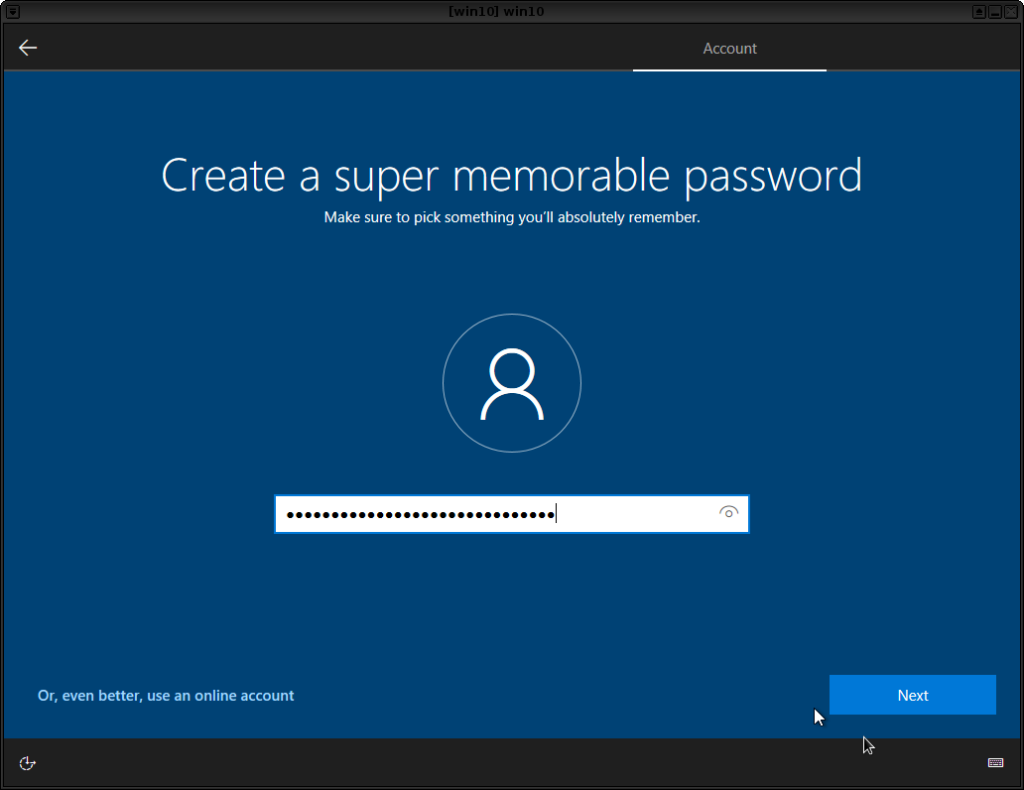Open the on-screen keyboard icon

click(x=995, y=763)
